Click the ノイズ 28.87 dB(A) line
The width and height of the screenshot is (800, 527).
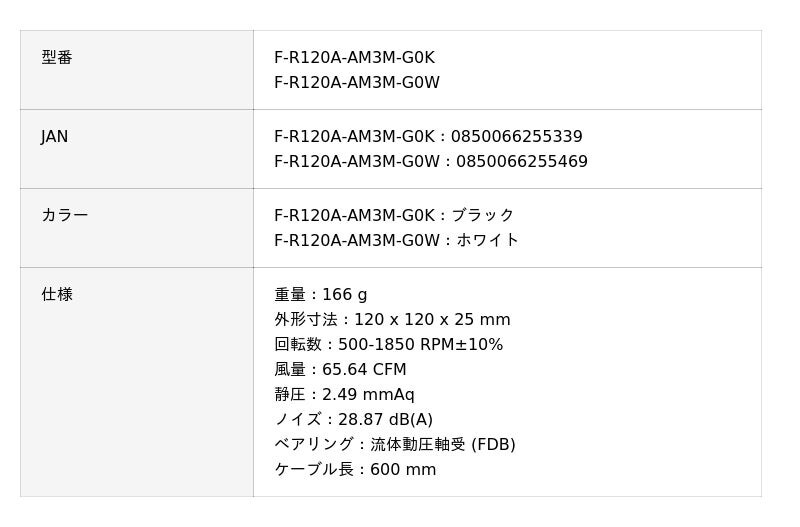(353, 420)
